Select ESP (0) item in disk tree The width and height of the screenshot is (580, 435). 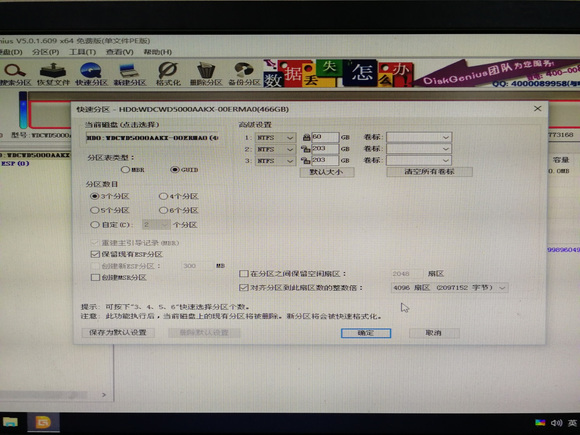pos(16,163)
